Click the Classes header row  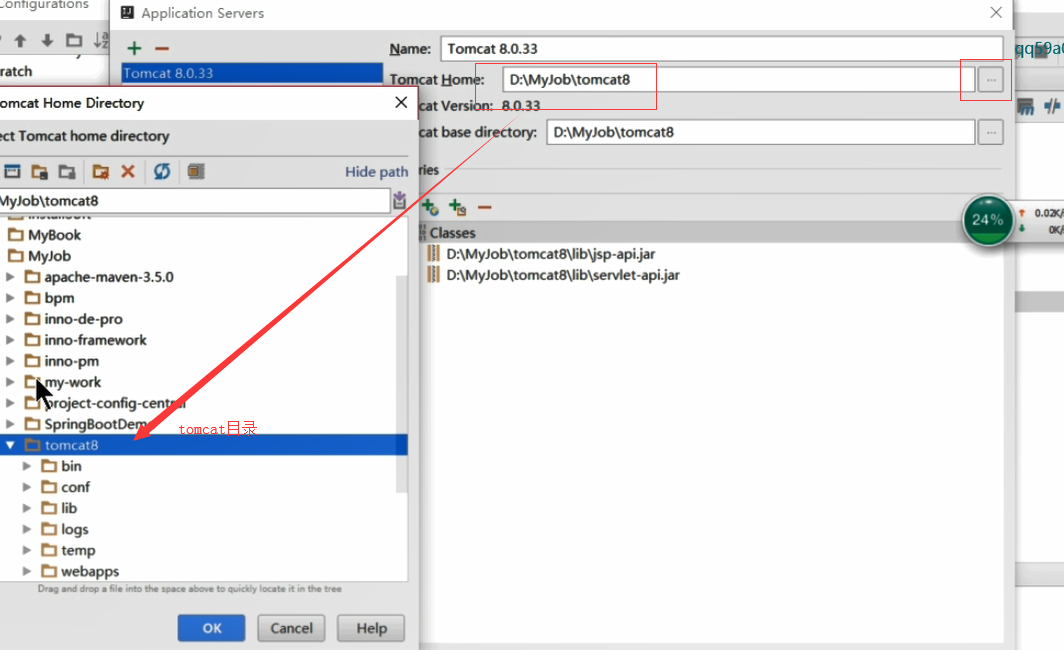[710, 233]
